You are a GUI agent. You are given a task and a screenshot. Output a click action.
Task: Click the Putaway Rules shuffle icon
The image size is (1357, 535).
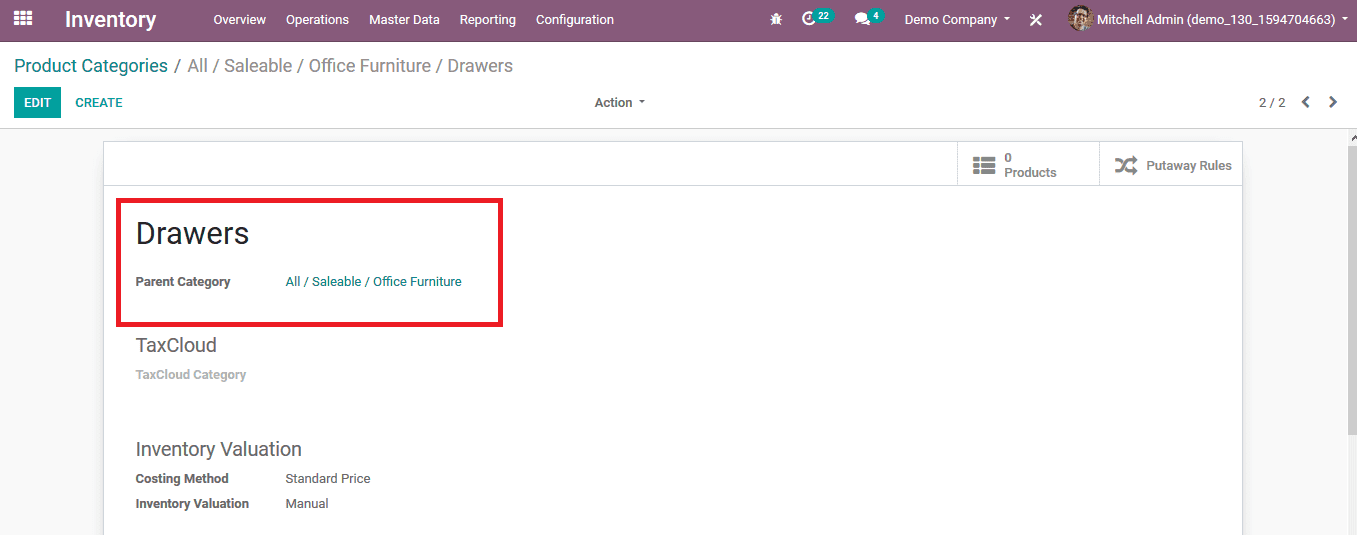[1126, 165]
